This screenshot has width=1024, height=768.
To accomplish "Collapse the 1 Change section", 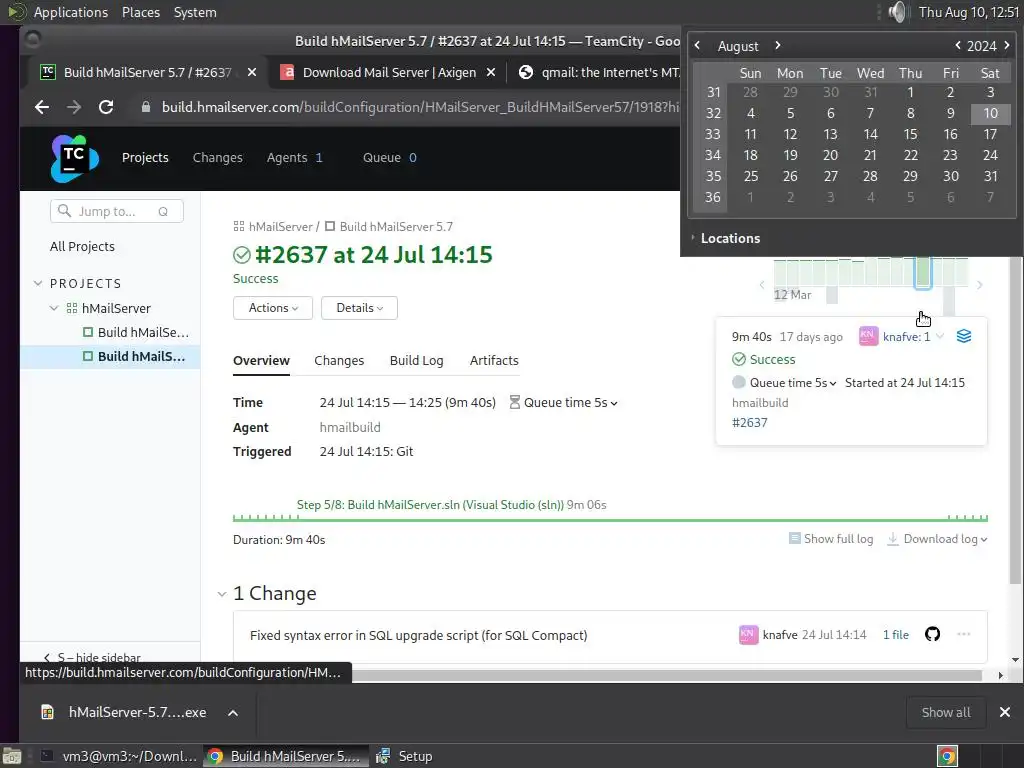I will click(x=222, y=594).
